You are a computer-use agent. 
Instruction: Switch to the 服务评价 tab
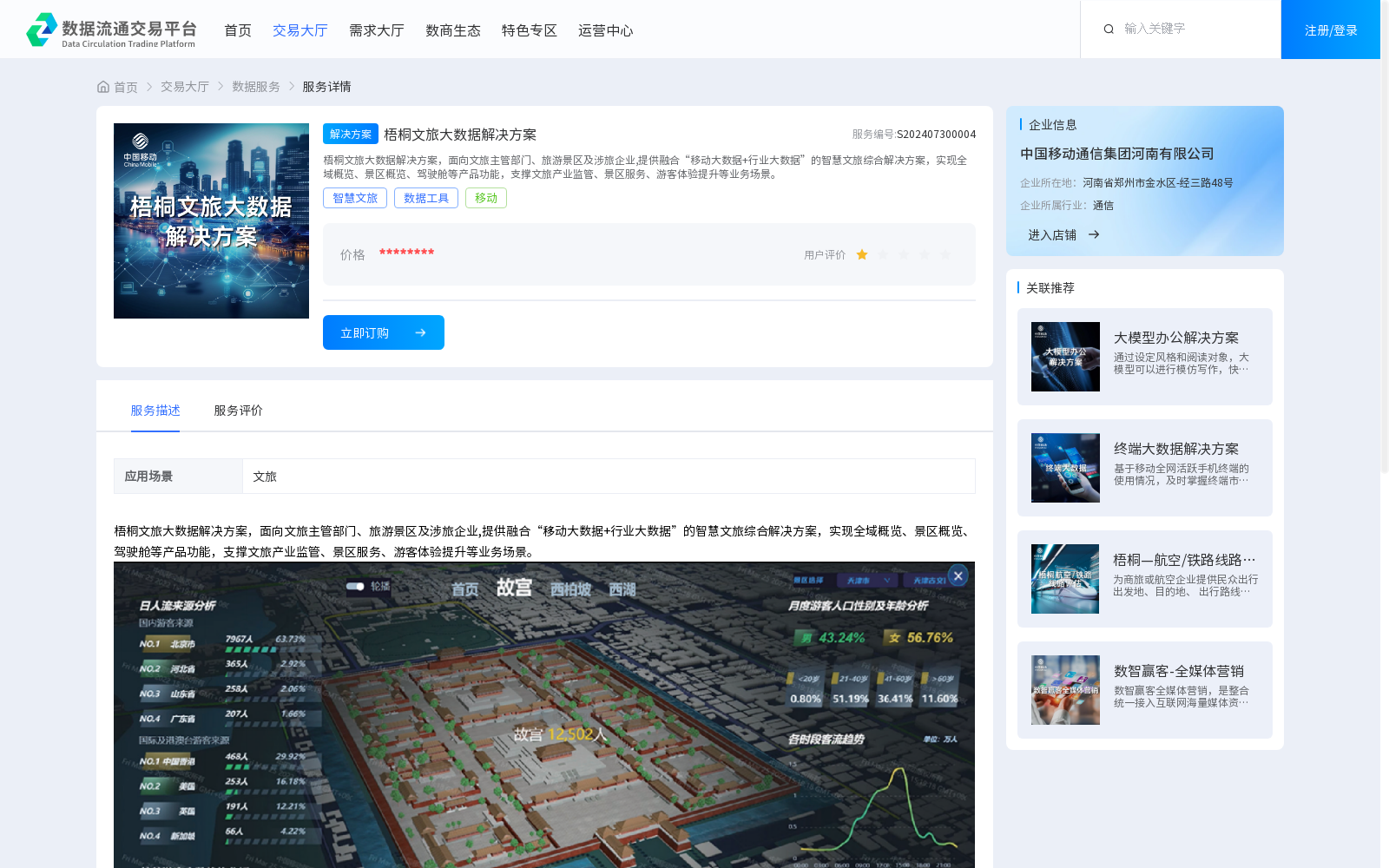239,411
